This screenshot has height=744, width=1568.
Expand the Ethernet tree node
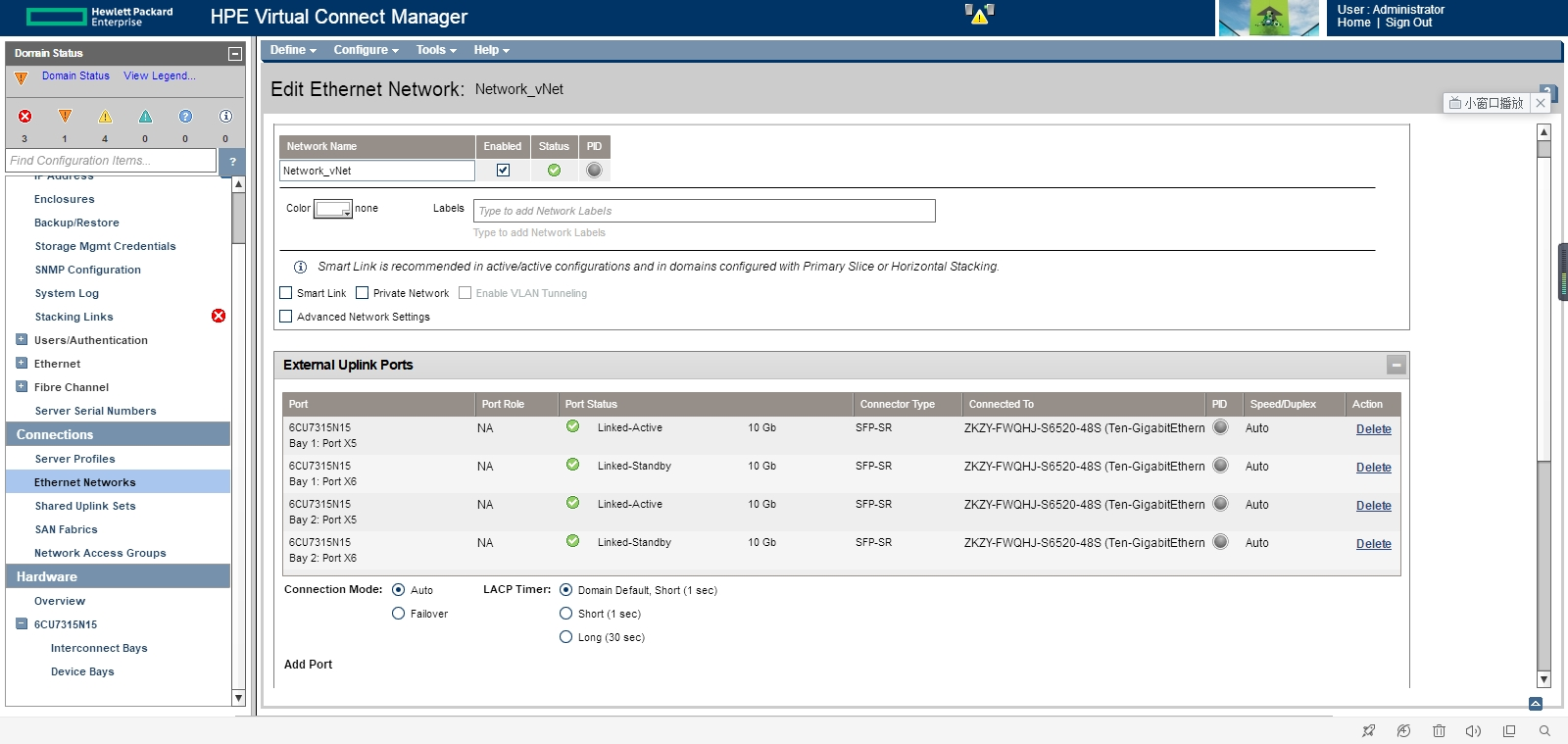(x=22, y=364)
